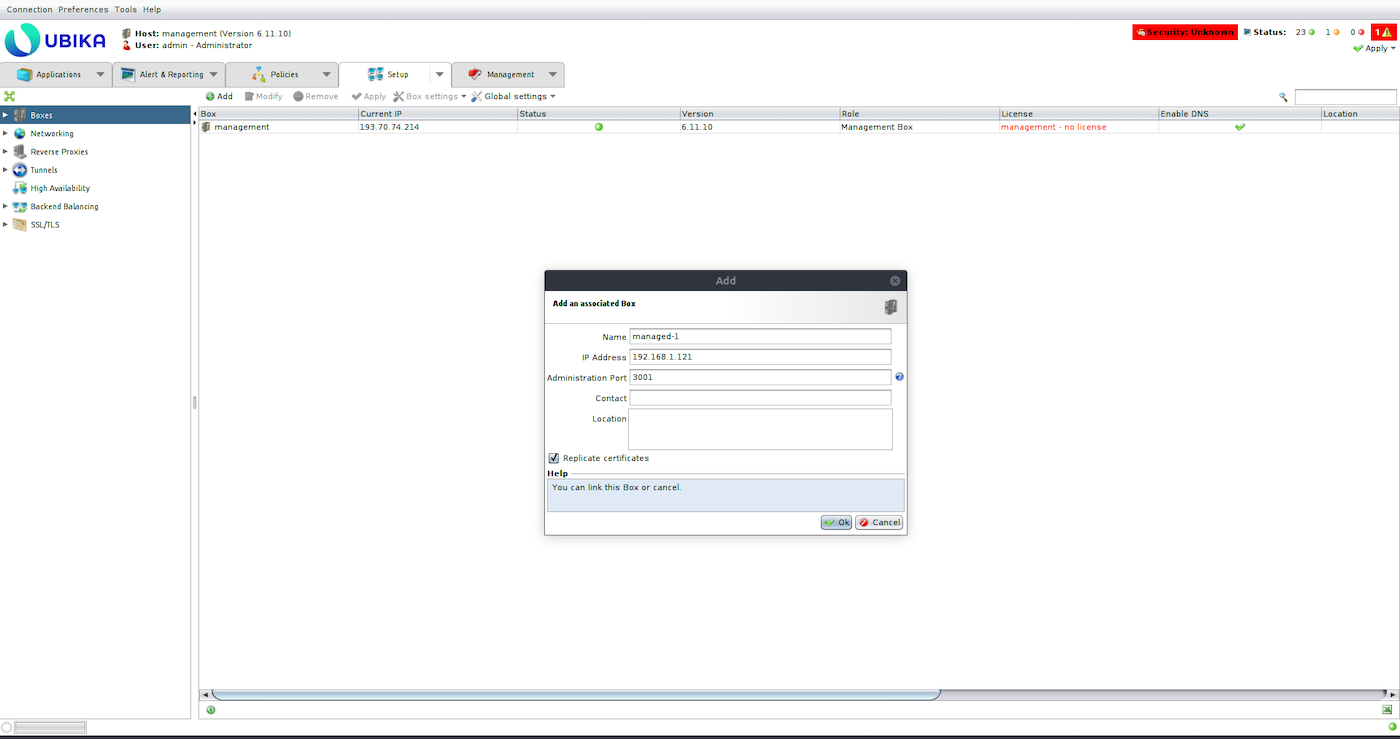Click the green refresh icon at bottom left
This screenshot has width=1400, height=739.
click(211, 710)
